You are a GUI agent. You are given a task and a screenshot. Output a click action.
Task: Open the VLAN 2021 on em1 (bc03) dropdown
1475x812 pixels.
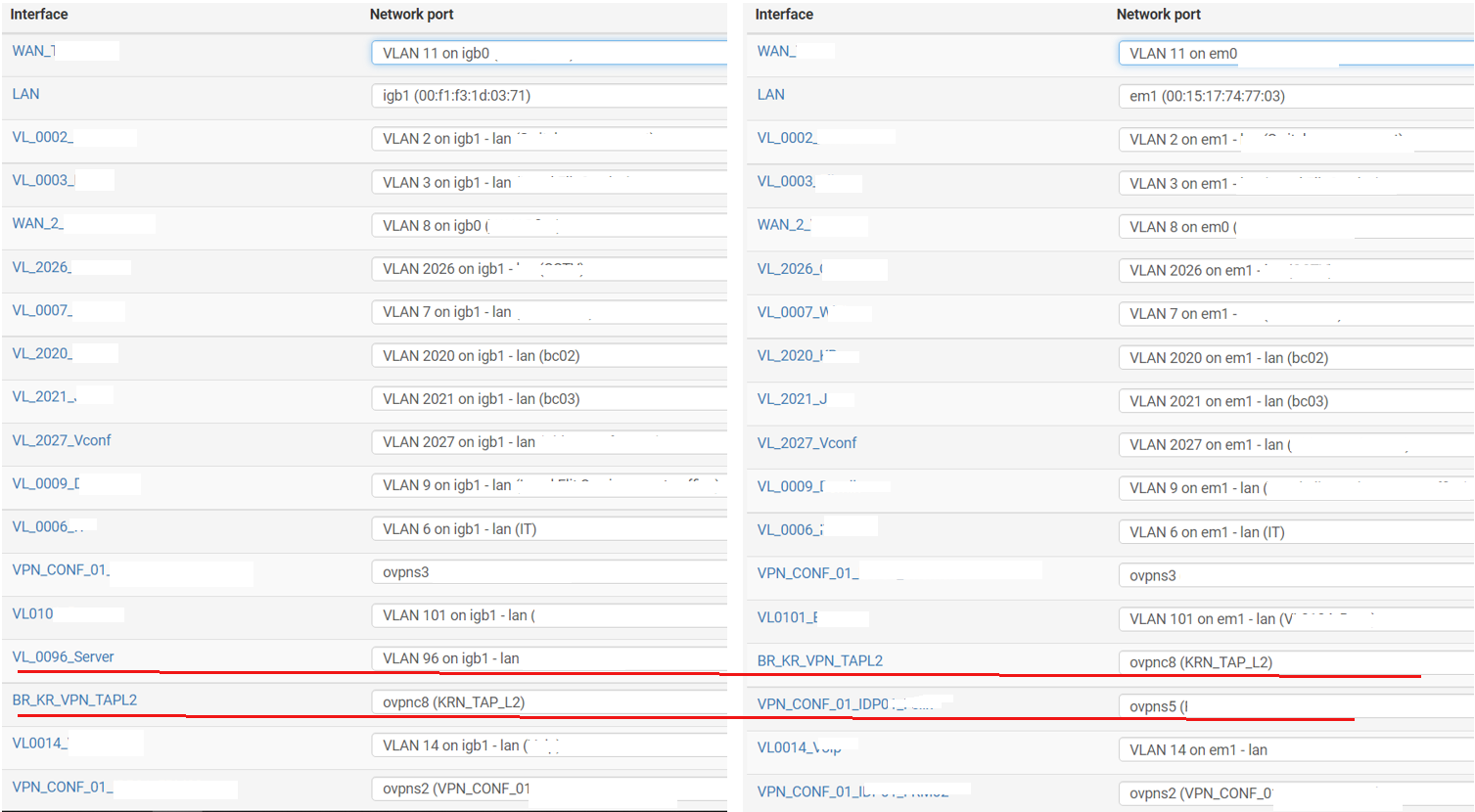1296,400
